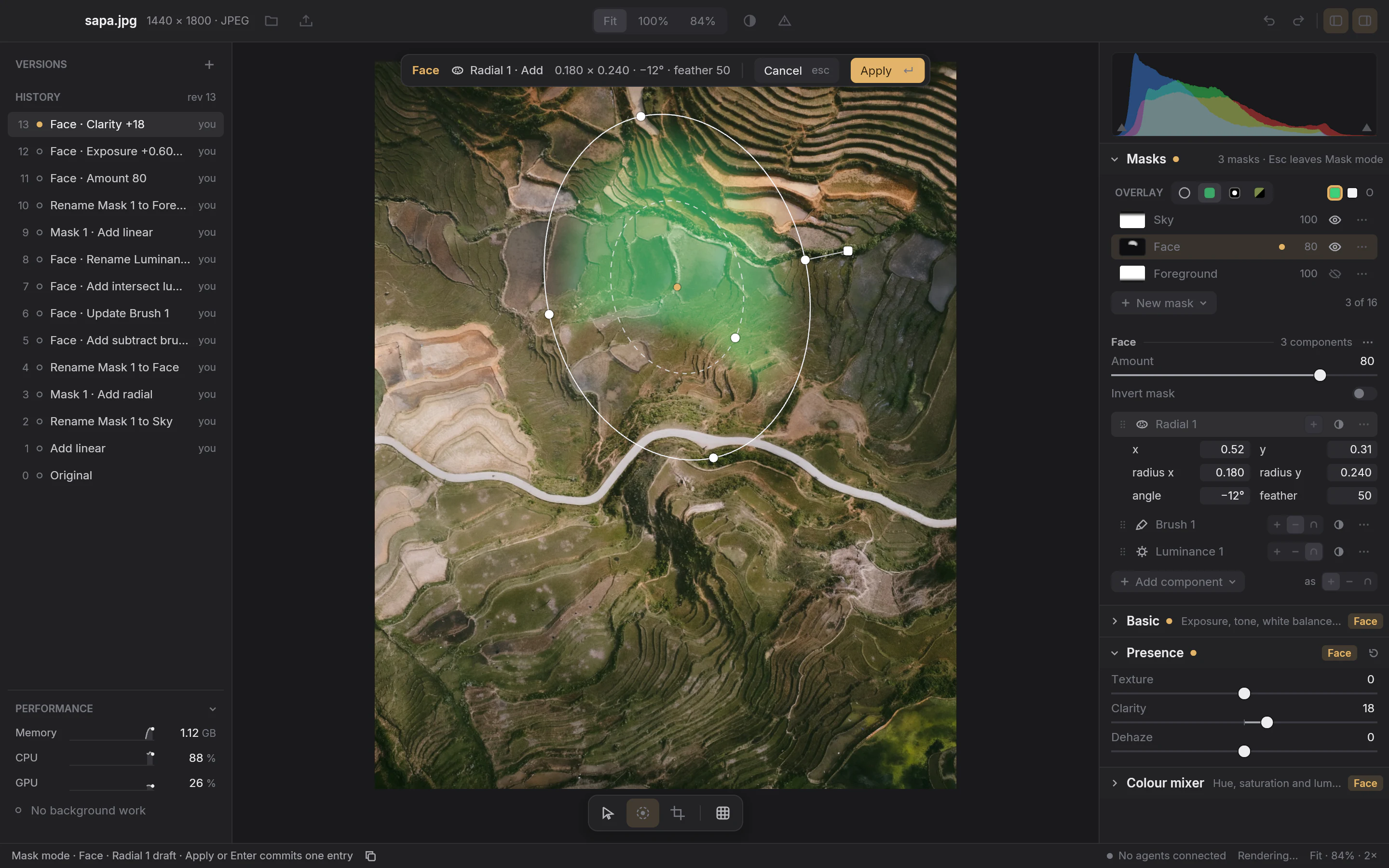The image size is (1389, 868).
Task: Select the mask tool in bottom toolbar
Action: 643,813
